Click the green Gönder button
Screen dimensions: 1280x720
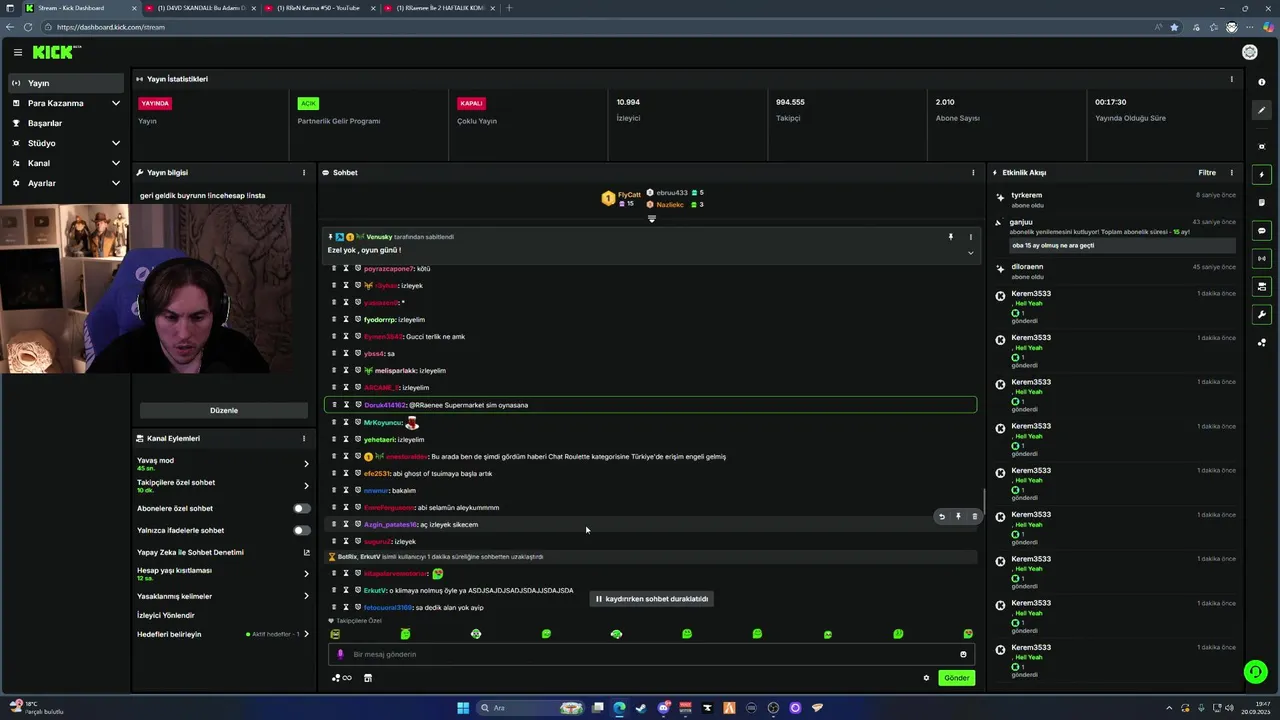[x=956, y=678]
